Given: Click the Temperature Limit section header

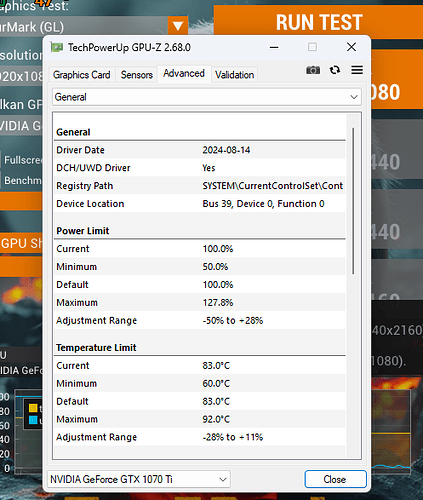Looking at the screenshot, I should pyautogui.click(x=96, y=347).
